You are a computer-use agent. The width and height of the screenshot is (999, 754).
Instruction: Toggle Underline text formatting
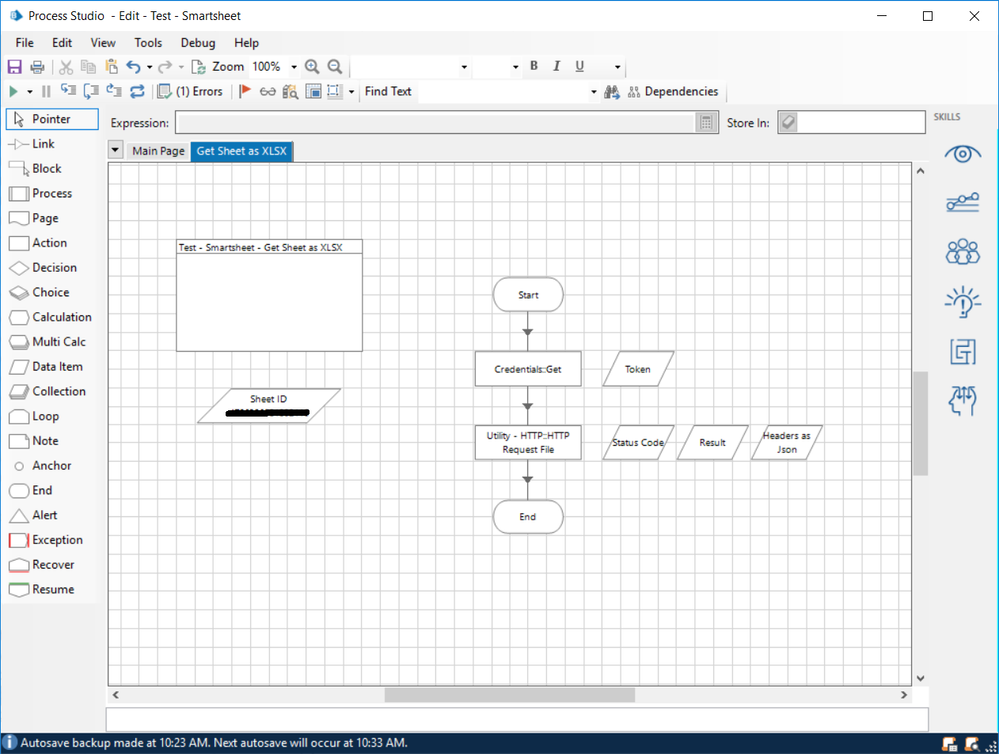click(579, 67)
